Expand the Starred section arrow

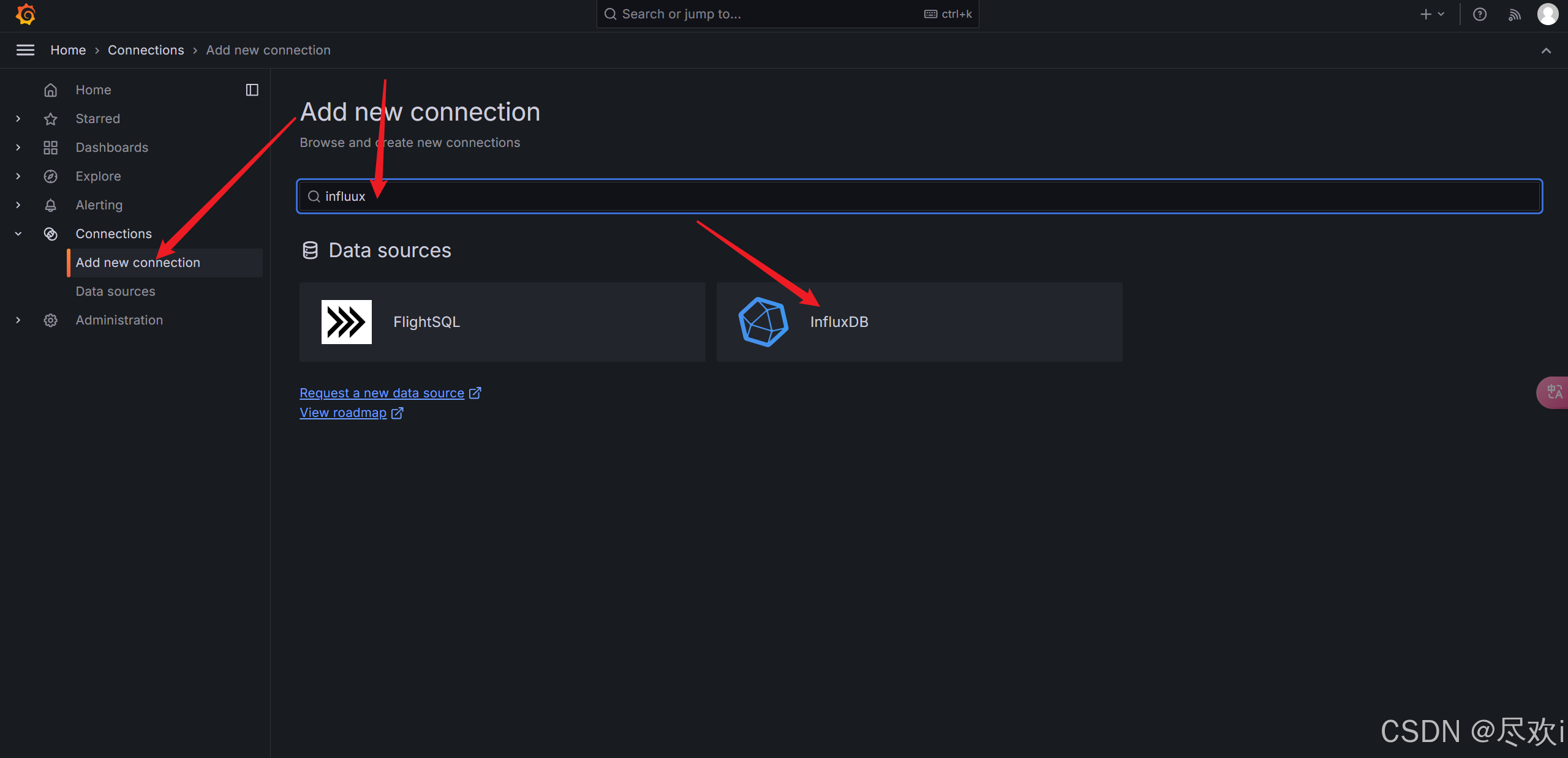coord(18,119)
